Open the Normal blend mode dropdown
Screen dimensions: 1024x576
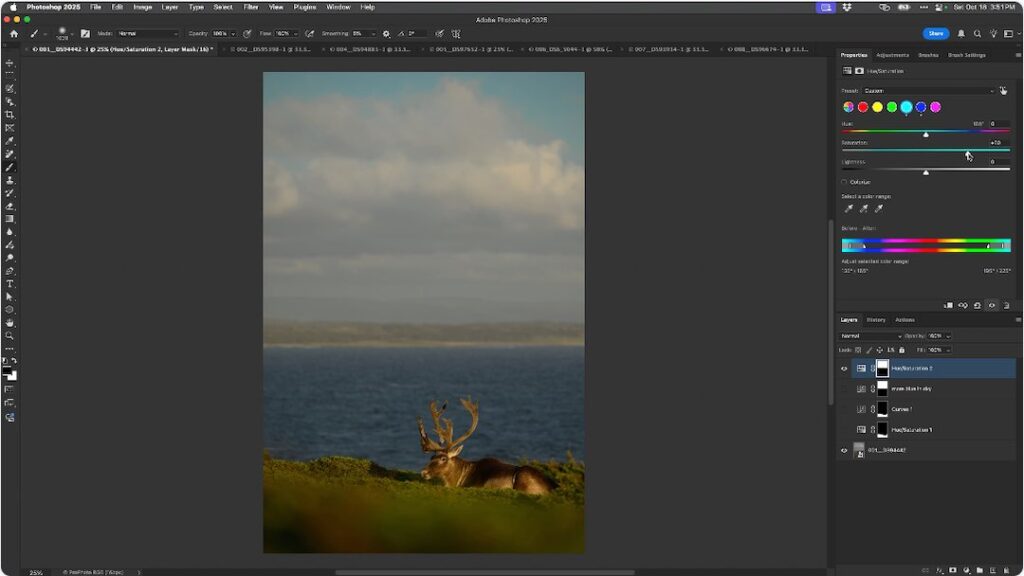click(x=871, y=336)
